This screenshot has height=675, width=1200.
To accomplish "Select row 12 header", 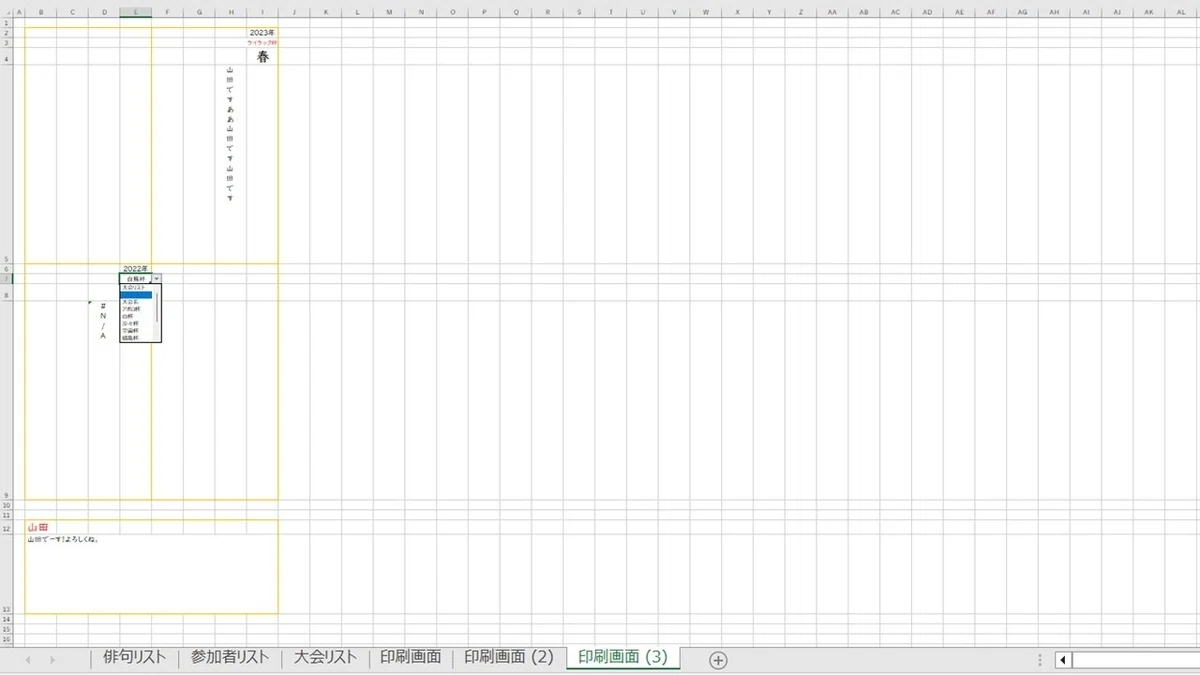I will [x=8, y=527].
